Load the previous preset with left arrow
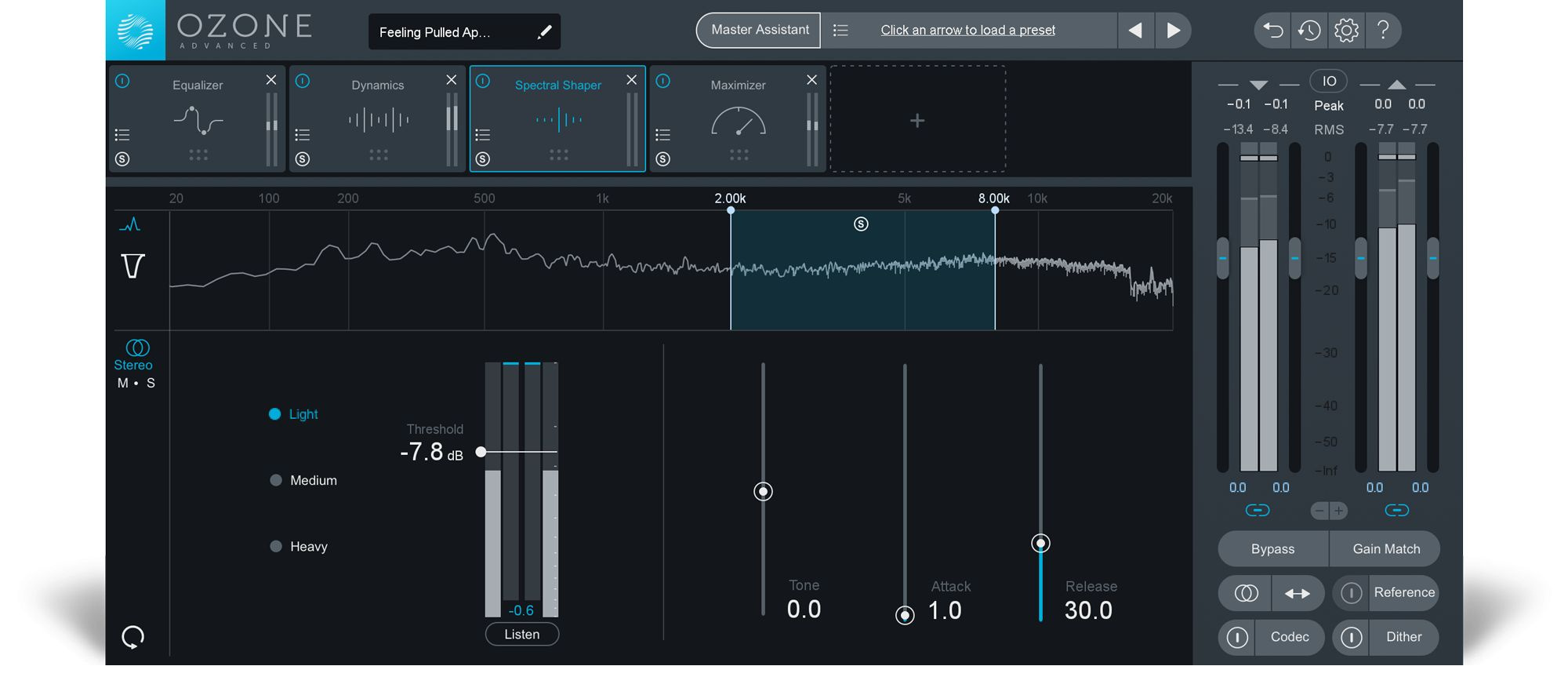The width and height of the screenshot is (1568, 677). [x=1135, y=31]
